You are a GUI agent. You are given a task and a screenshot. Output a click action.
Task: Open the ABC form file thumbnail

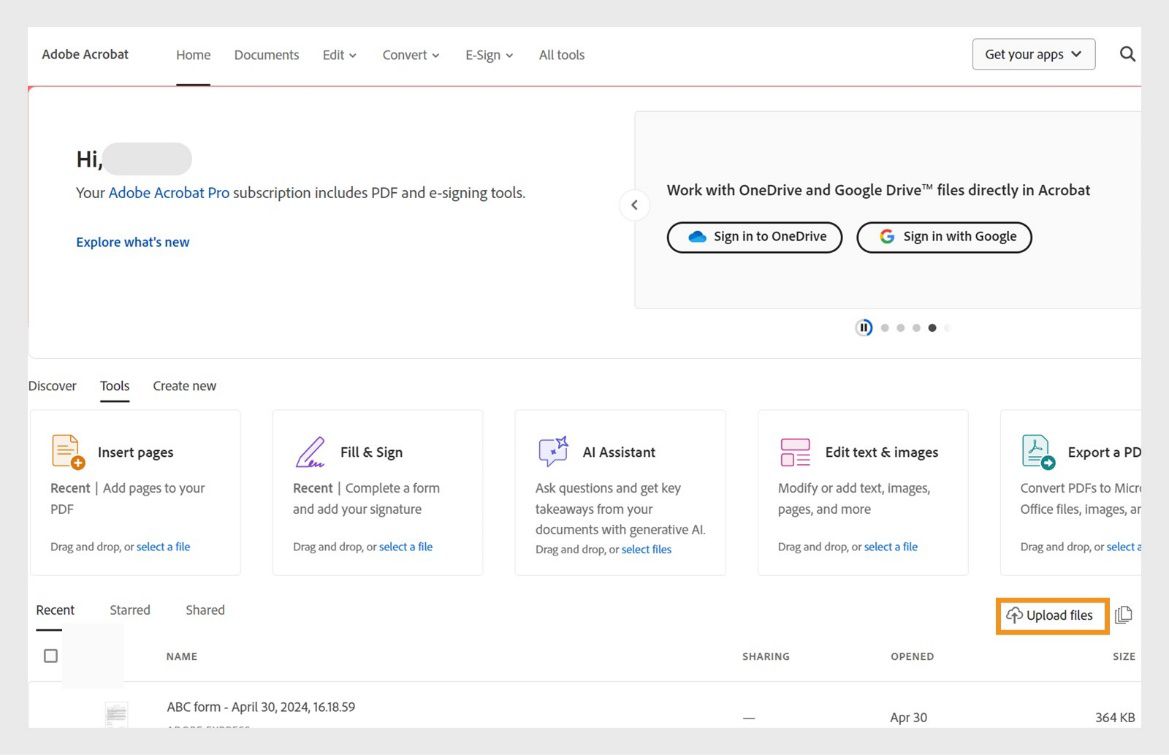116,714
